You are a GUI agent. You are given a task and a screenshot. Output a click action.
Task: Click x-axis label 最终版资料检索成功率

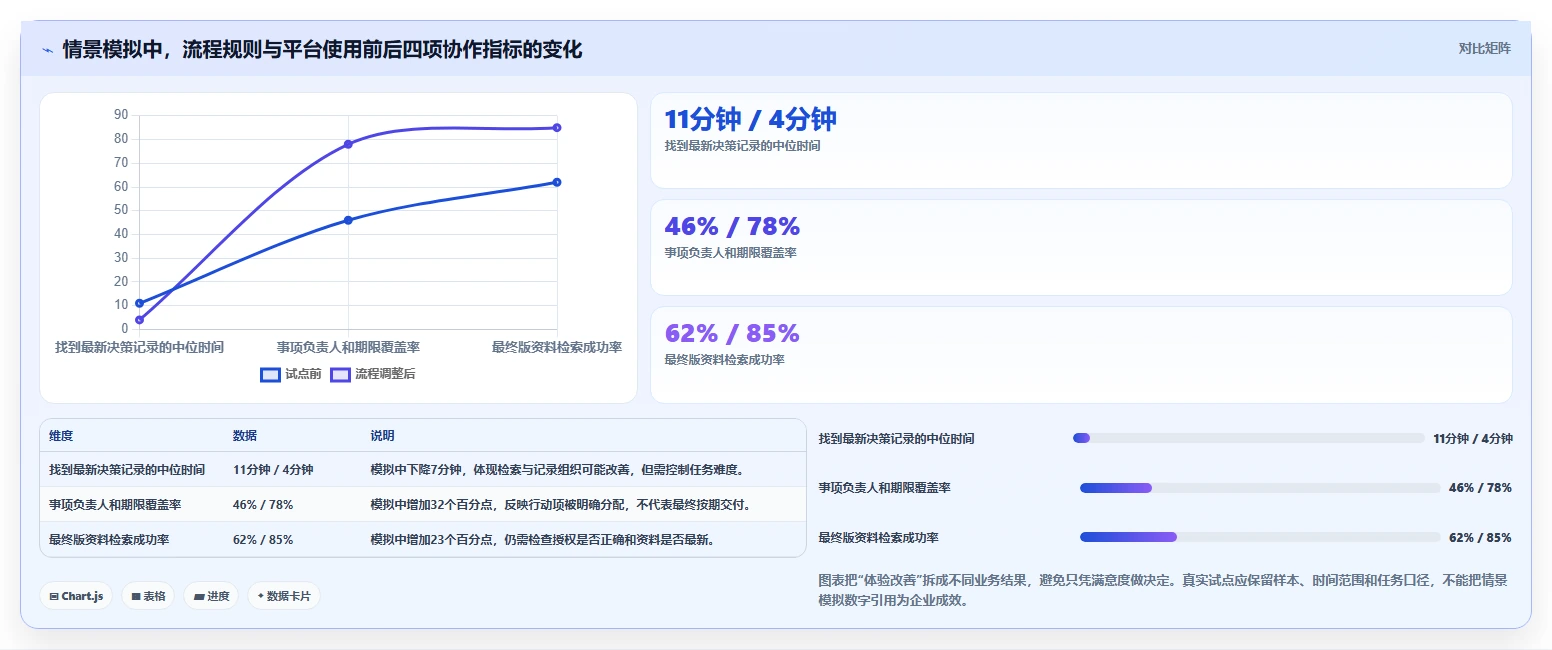pyautogui.click(x=557, y=347)
